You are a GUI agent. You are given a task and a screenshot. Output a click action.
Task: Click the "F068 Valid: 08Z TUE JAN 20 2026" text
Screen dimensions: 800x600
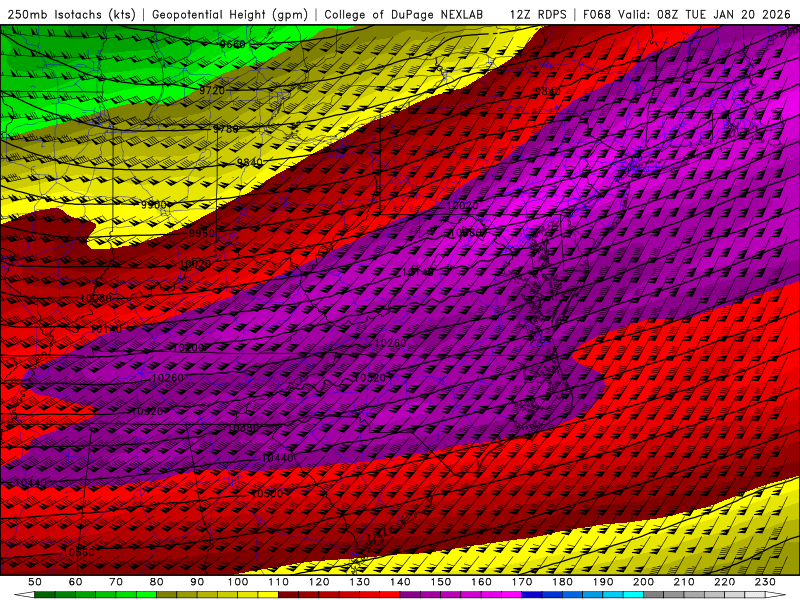tap(686, 15)
